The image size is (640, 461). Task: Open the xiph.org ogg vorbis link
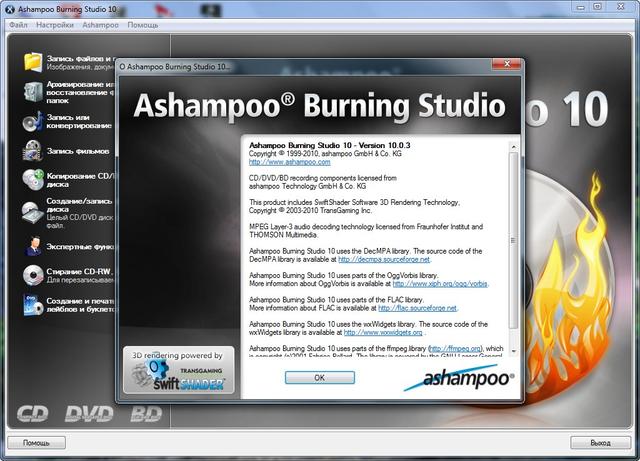pos(440,283)
